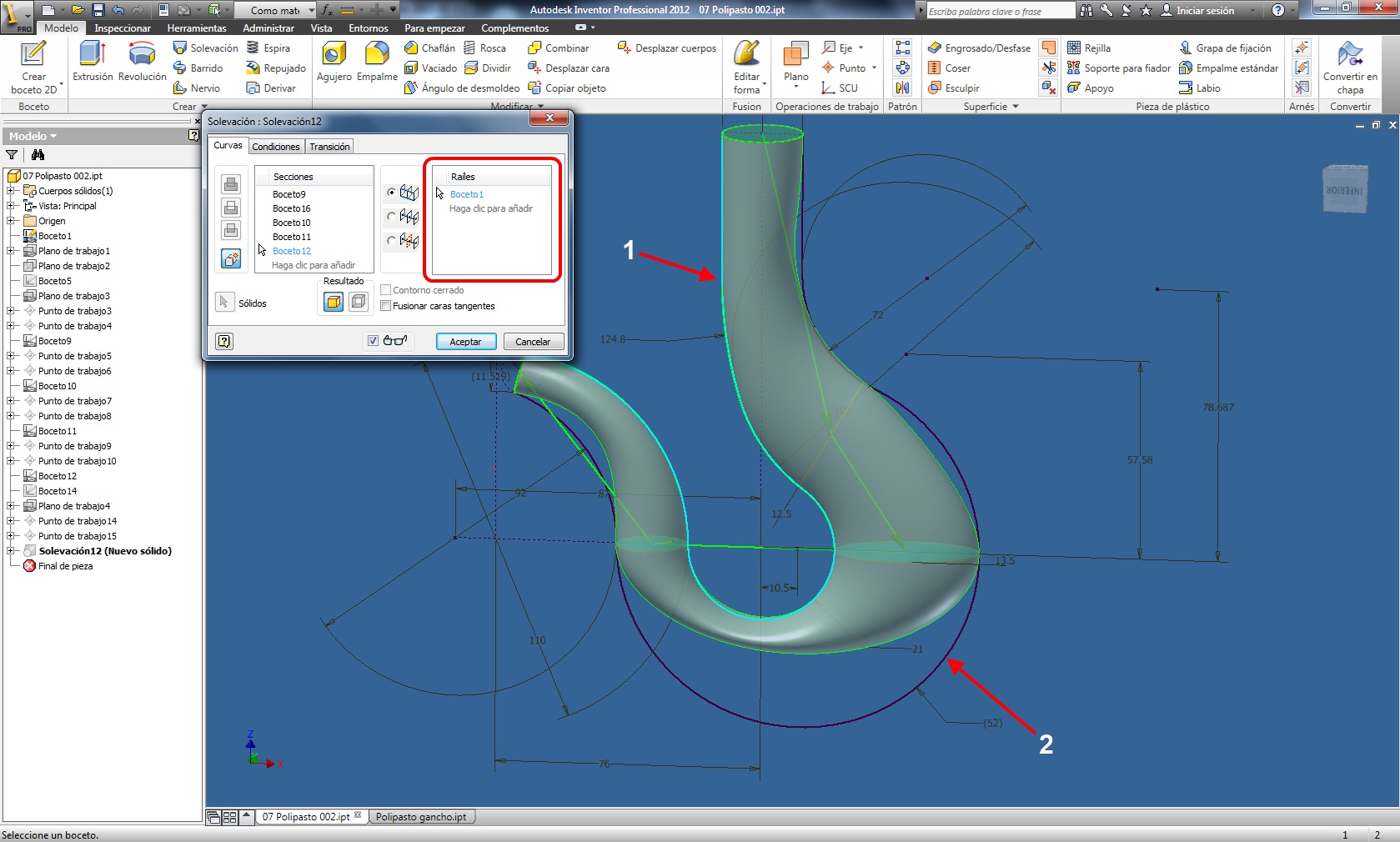1400x842 pixels.
Task: Choose the surface Resultado output button
Action: click(359, 302)
